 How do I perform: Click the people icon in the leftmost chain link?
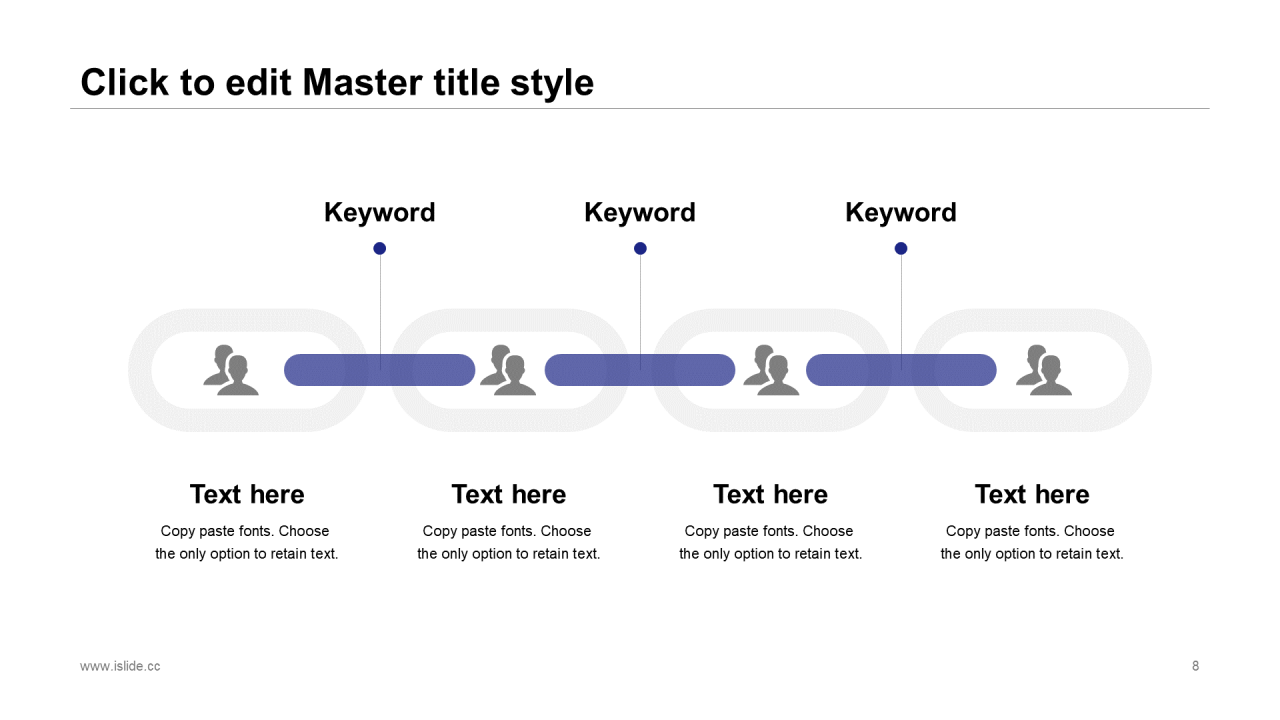coord(232,370)
